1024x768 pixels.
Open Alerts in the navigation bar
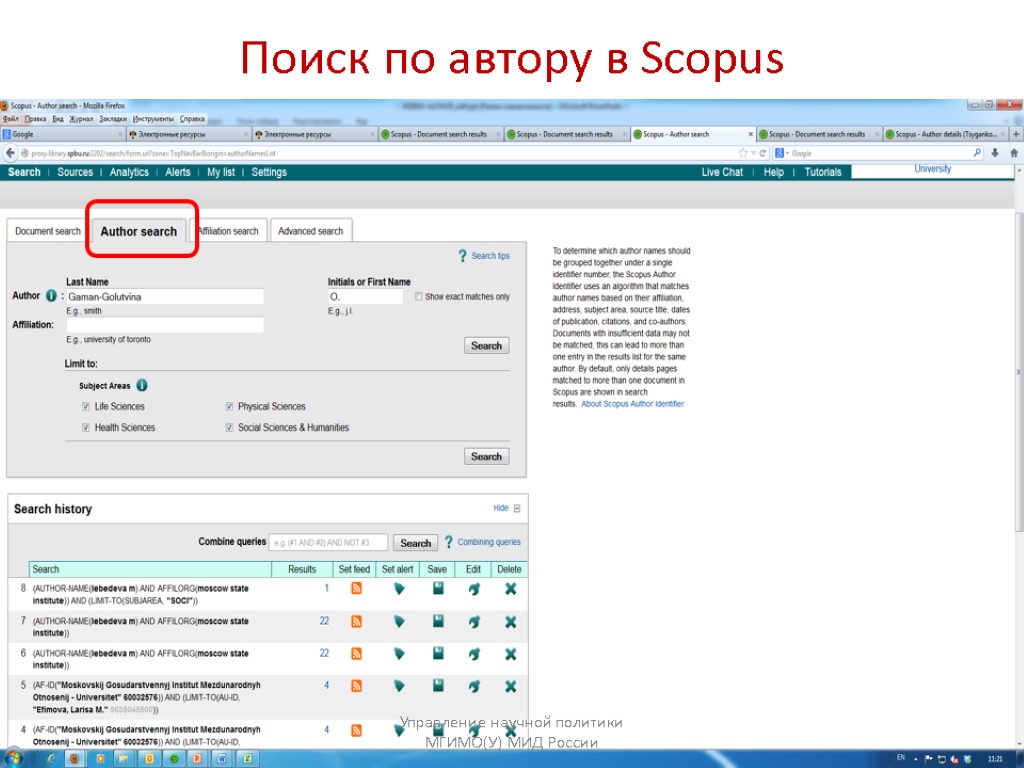pos(178,172)
